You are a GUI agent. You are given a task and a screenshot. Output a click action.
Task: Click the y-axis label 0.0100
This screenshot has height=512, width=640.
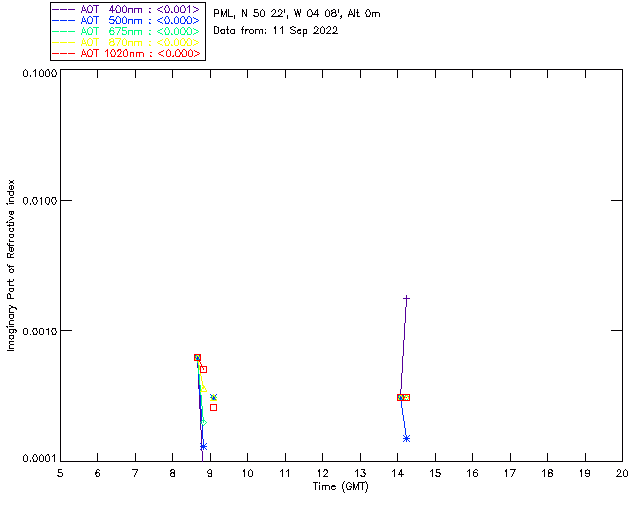(39, 201)
